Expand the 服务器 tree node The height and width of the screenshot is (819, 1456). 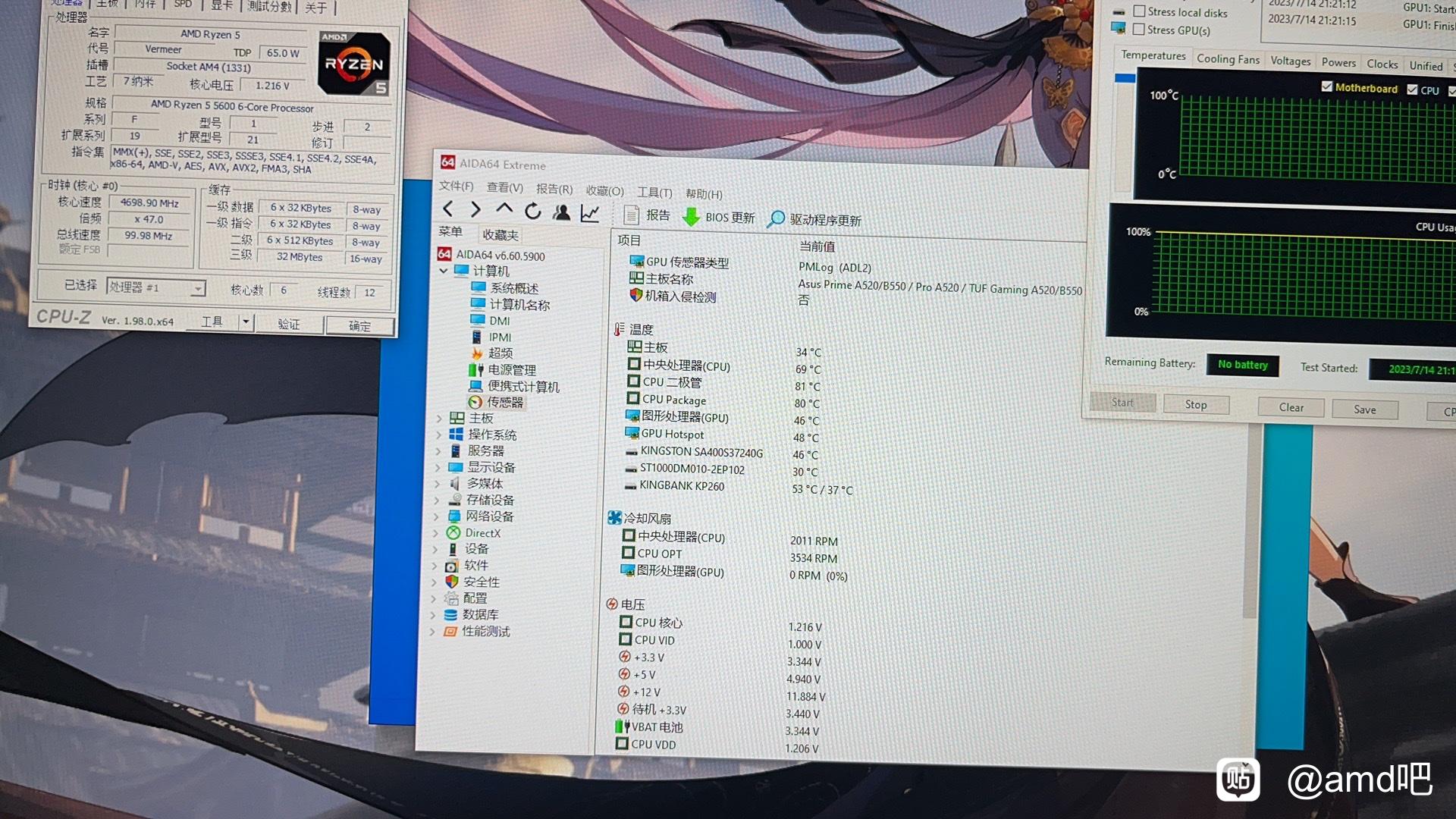tap(438, 450)
